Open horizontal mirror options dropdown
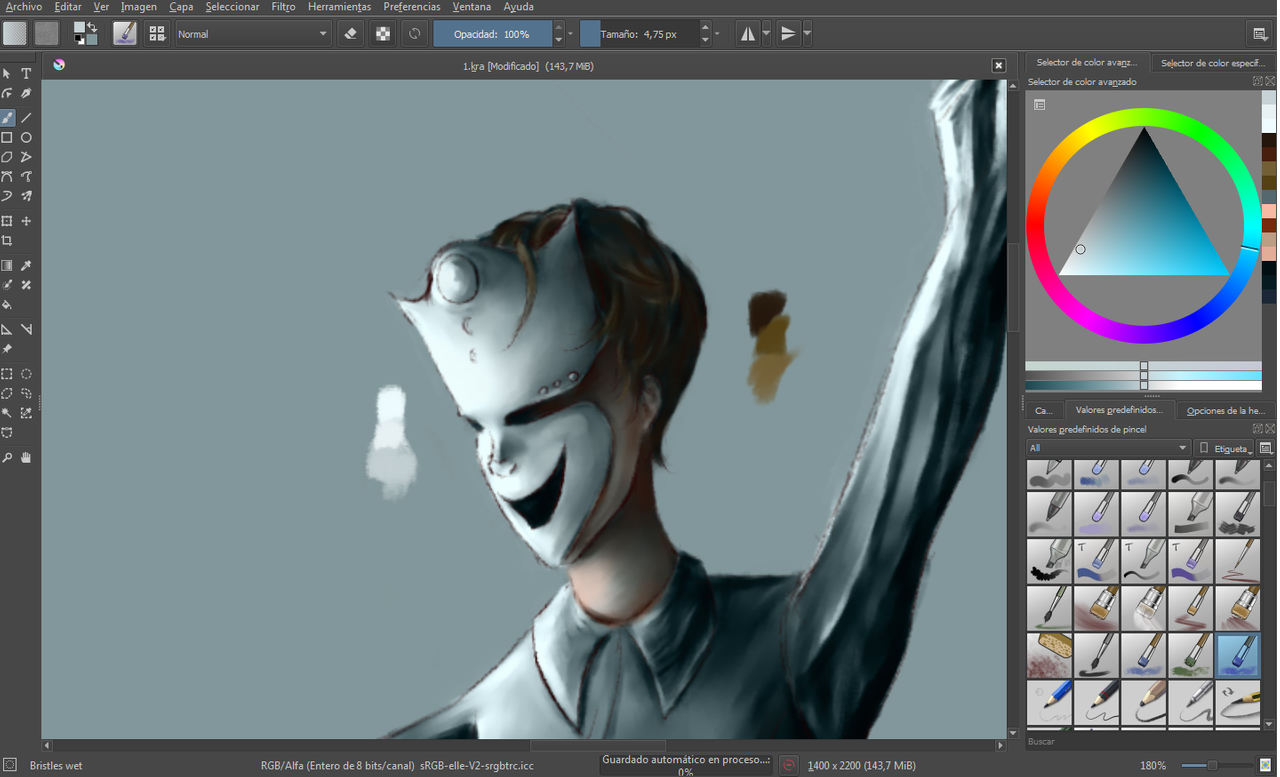 click(x=767, y=33)
